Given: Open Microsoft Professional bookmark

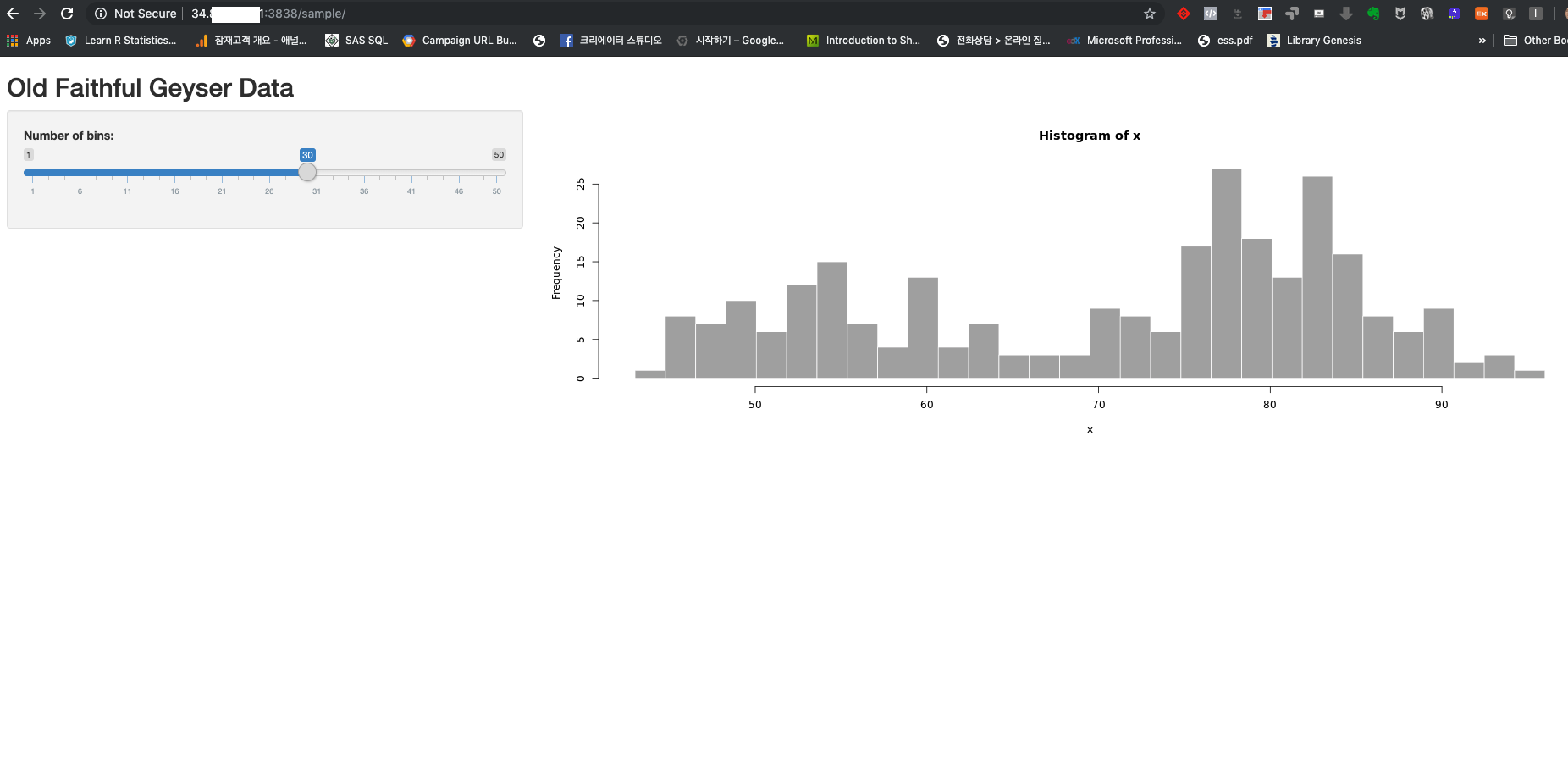Looking at the screenshot, I should tap(1124, 41).
